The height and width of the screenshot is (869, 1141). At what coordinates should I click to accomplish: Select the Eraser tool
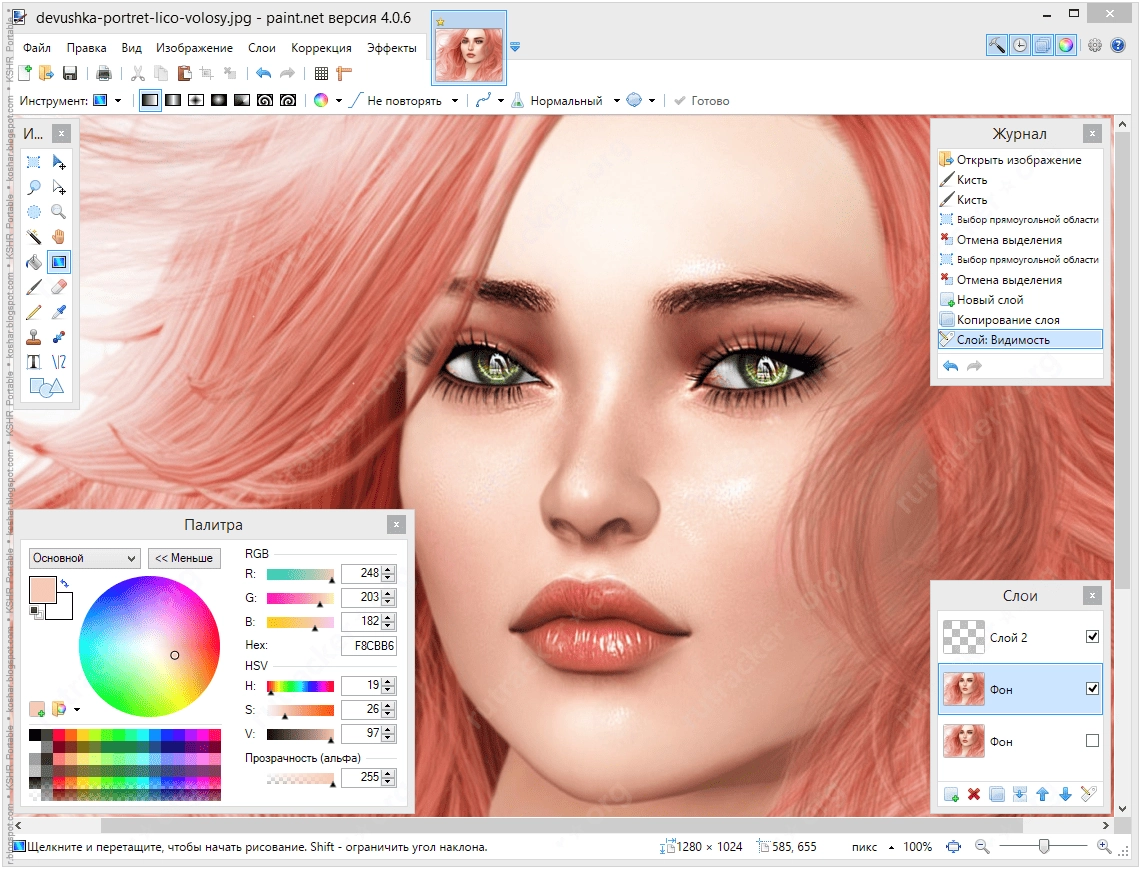pyautogui.click(x=59, y=287)
